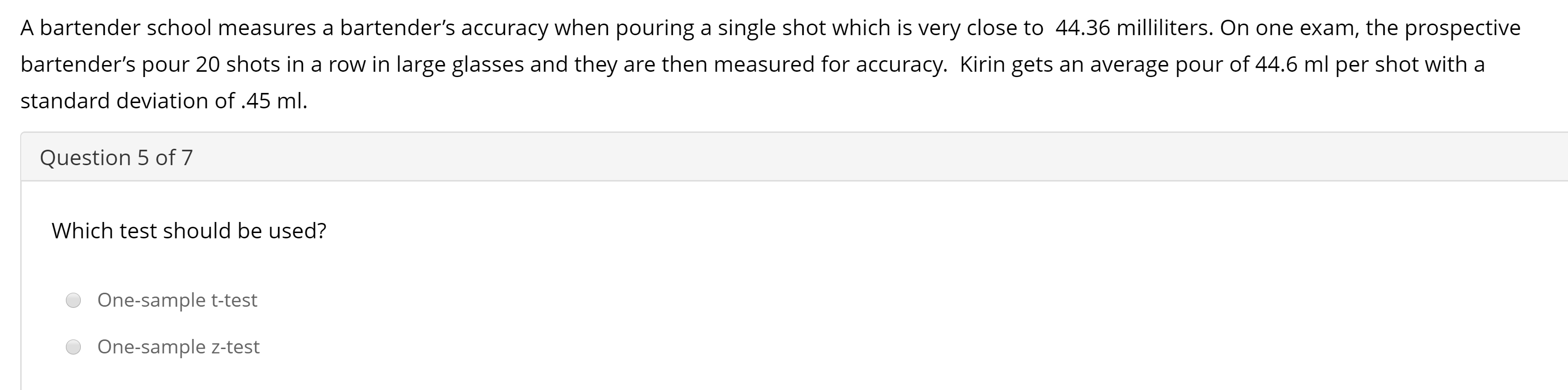Click the Which test should be used prompt
Viewport: 1568px width, 390px height.
point(189,230)
